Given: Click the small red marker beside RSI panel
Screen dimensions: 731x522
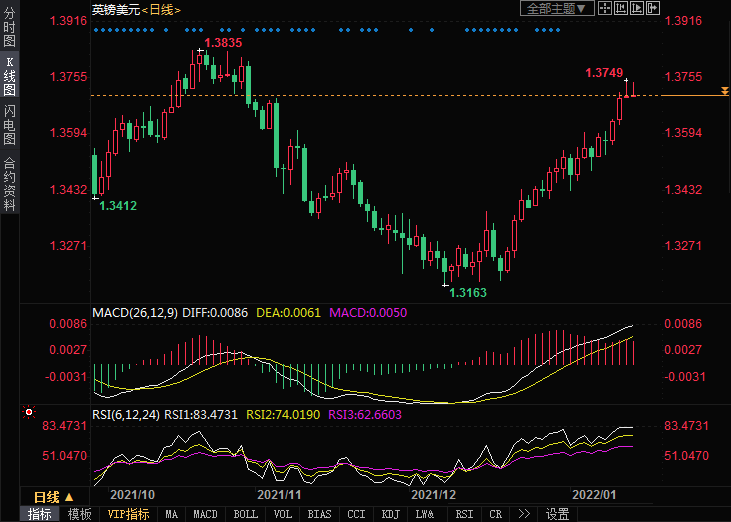Looking at the screenshot, I should pyautogui.click(x=28, y=411).
